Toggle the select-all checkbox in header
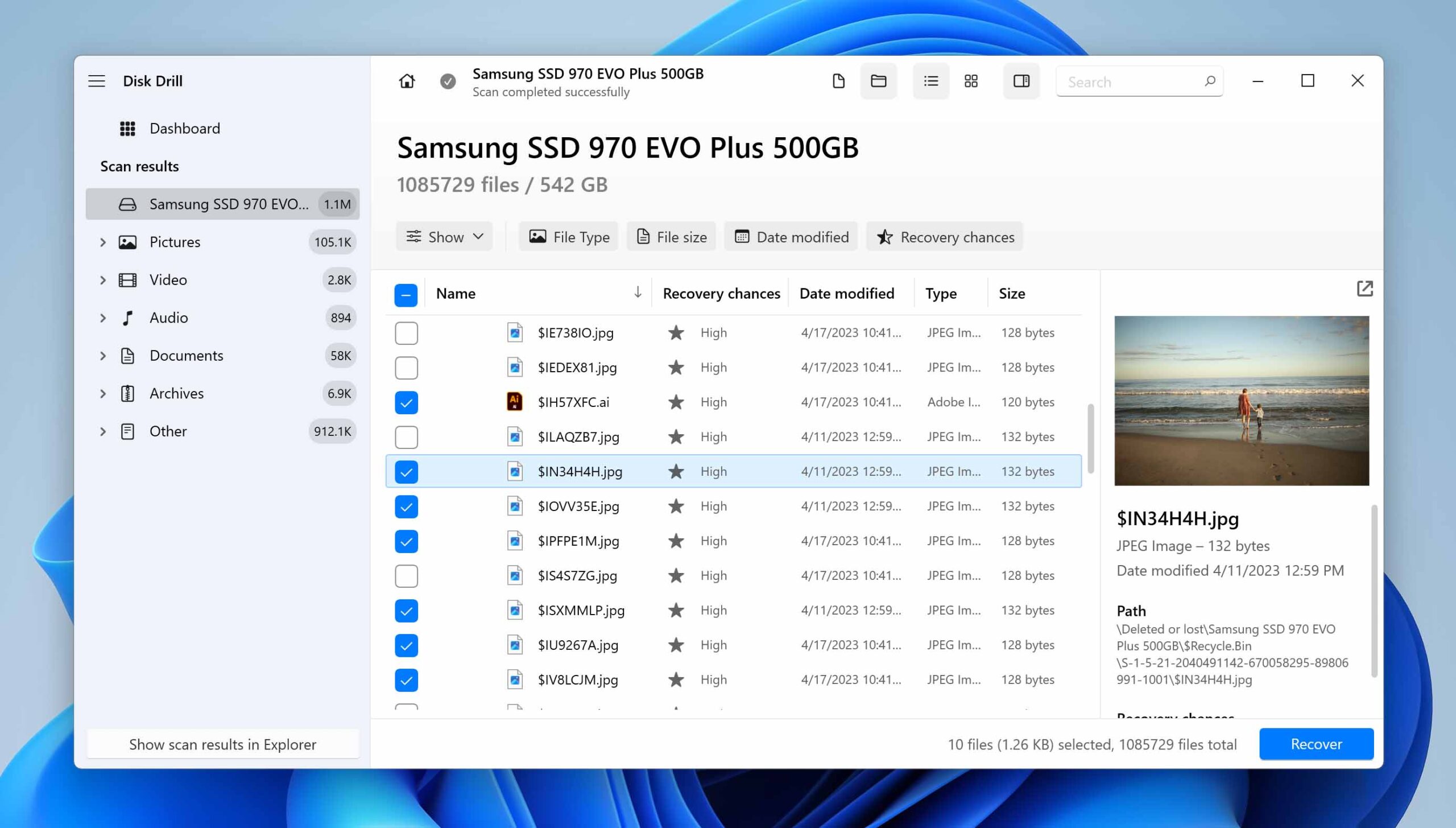The image size is (1456, 828). [x=406, y=295]
